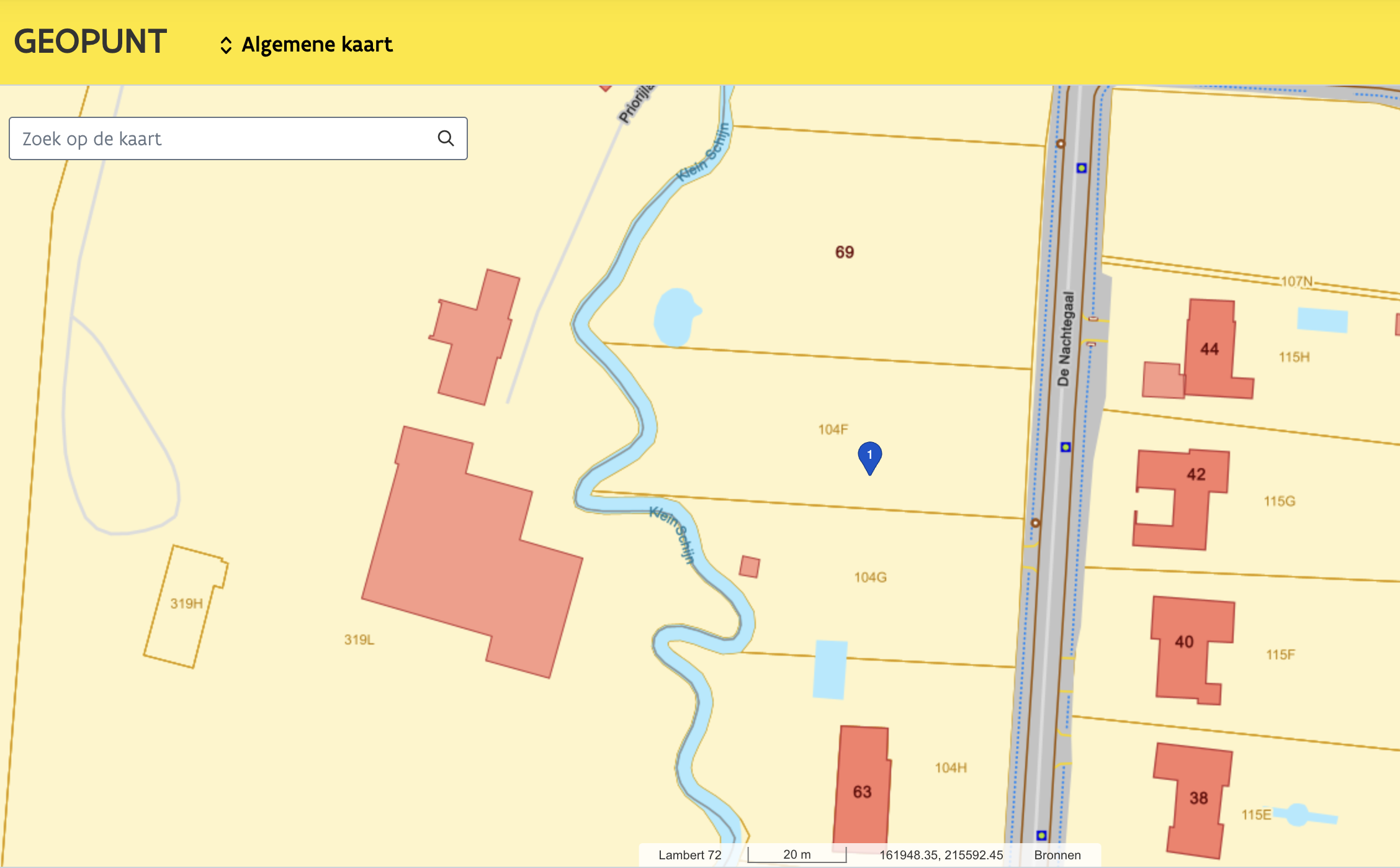Click the brown circle marker at top of road
1400x868 pixels.
pyautogui.click(x=1061, y=144)
